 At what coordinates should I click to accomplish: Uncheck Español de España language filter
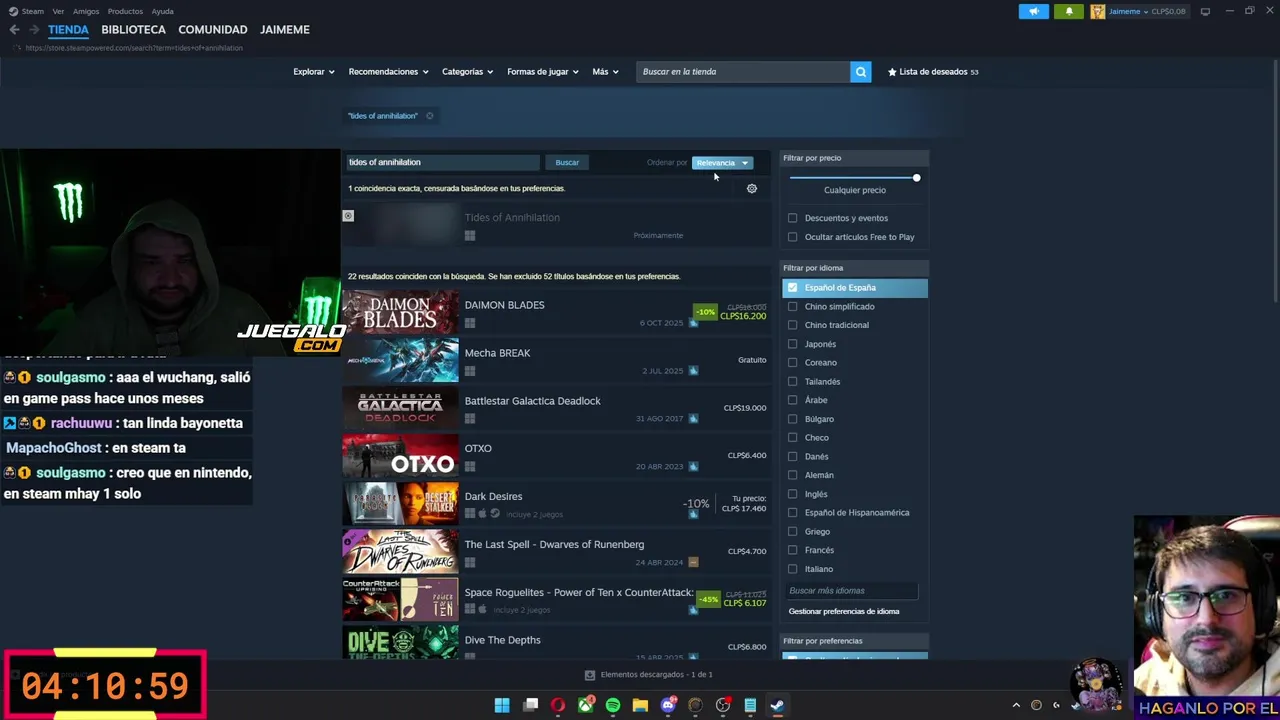(793, 288)
